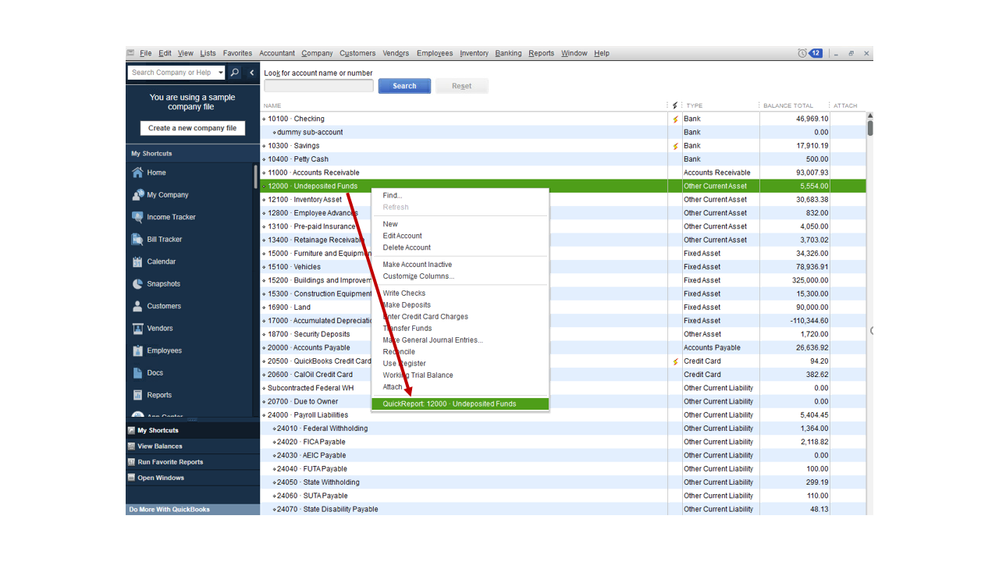
Task: Sort by Balance Total column header
Action: [x=788, y=106]
